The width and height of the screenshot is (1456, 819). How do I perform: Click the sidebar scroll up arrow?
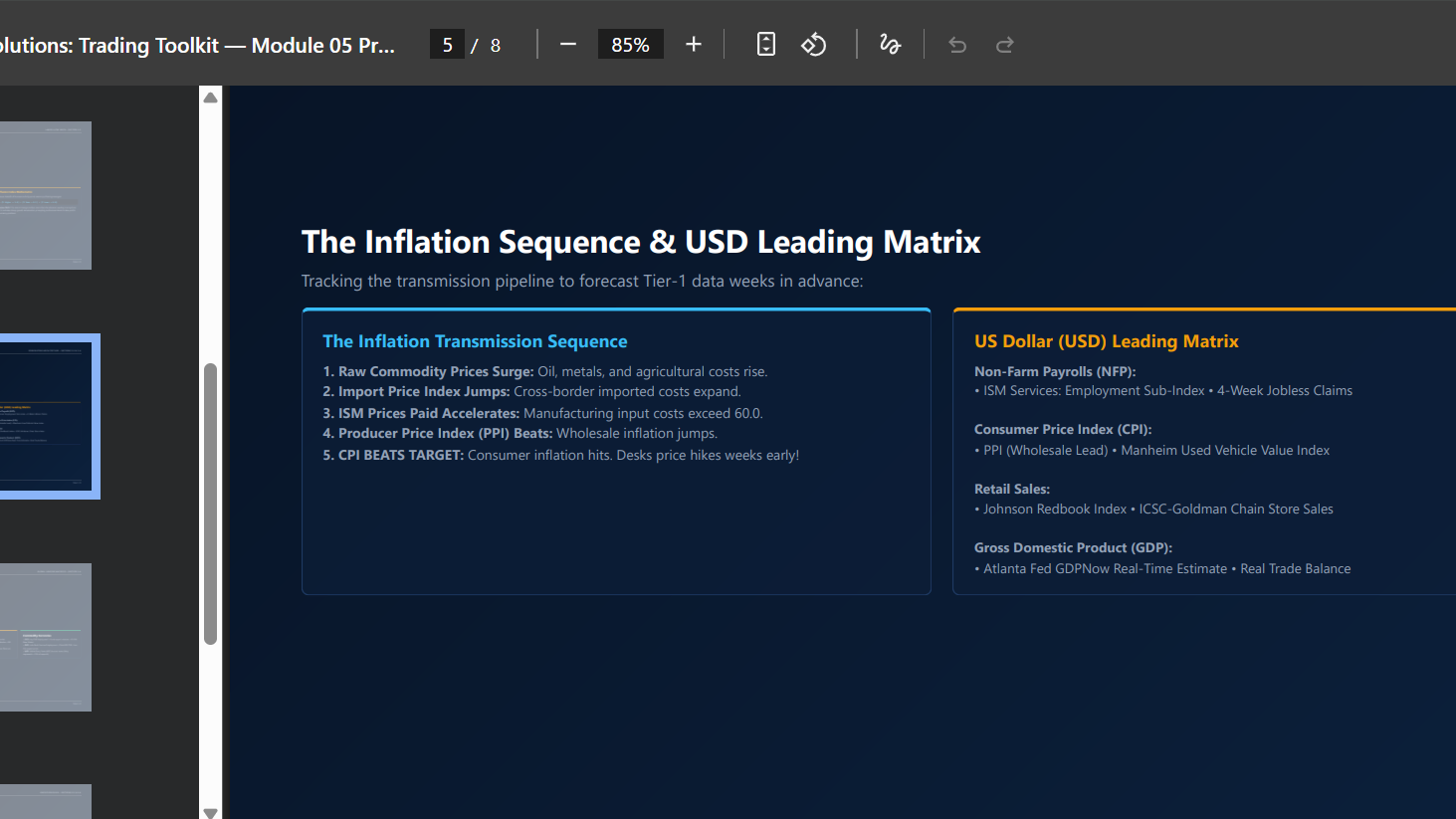click(x=210, y=98)
